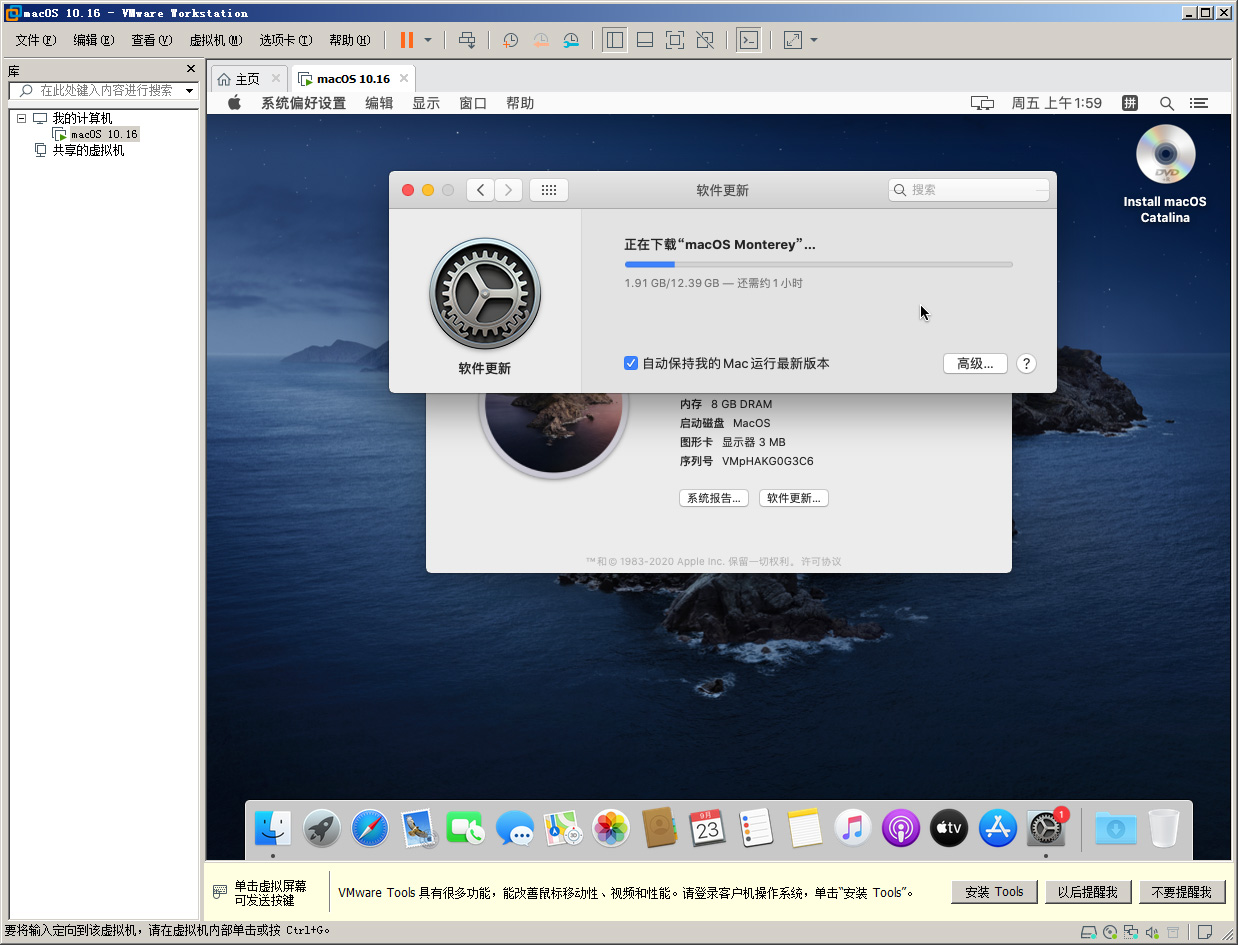Open the library search dropdown arrow
This screenshot has height=945, width=1238.
[190, 90]
